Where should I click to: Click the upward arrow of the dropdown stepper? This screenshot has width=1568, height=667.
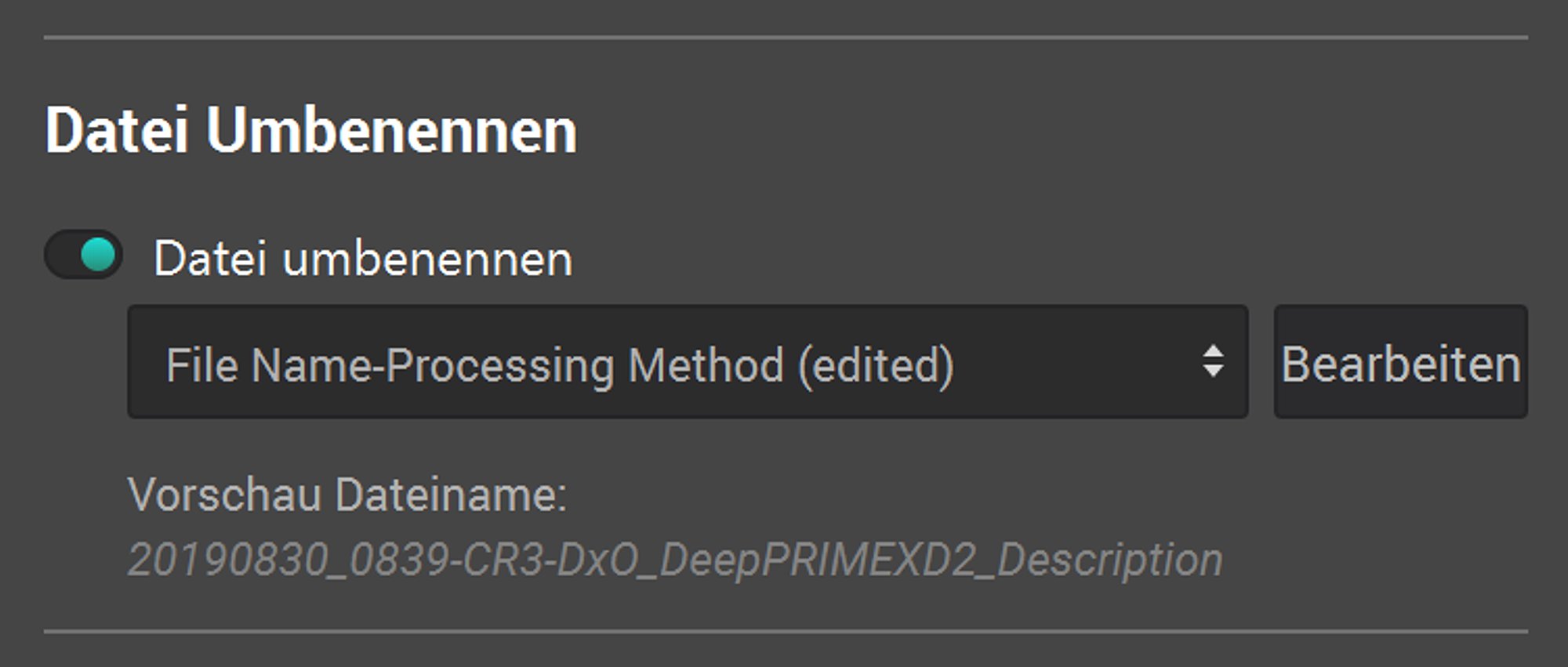1212,350
